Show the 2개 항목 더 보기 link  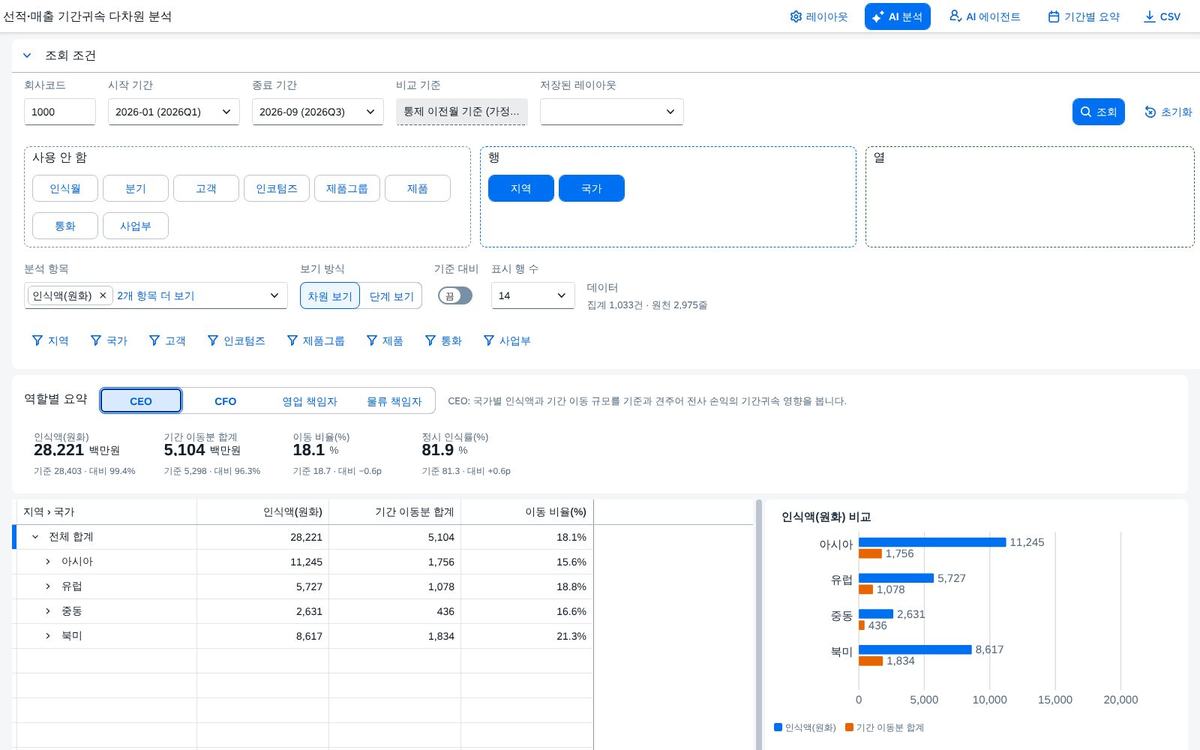click(156, 296)
